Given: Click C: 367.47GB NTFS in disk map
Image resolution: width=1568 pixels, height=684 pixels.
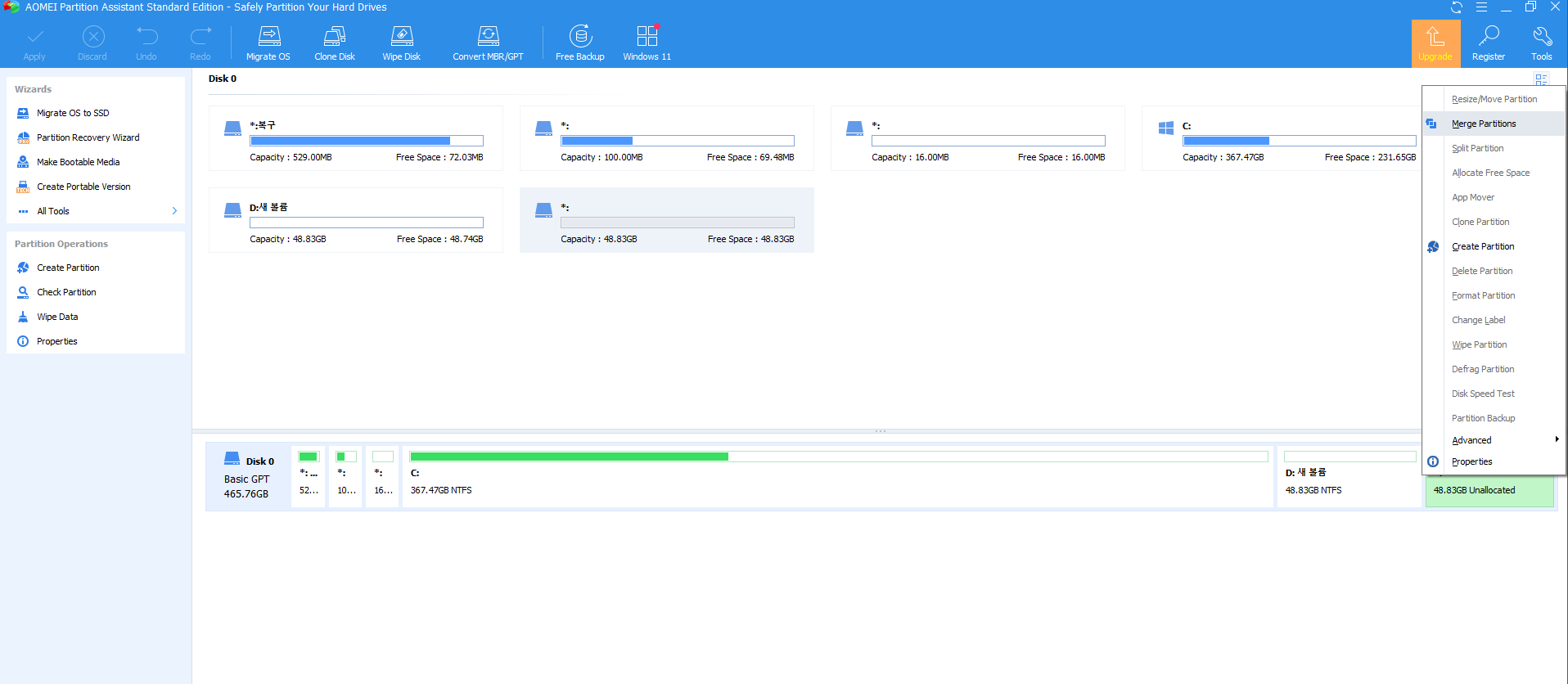Looking at the screenshot, I should point(839,477).
